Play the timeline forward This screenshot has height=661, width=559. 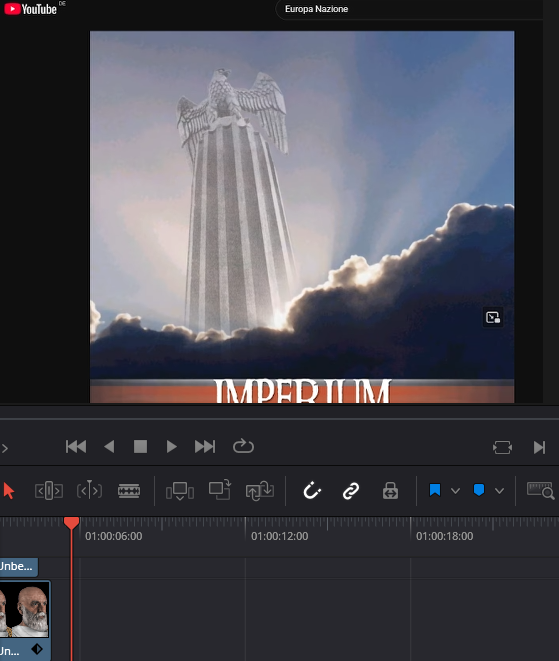click(x=171, y=446)
